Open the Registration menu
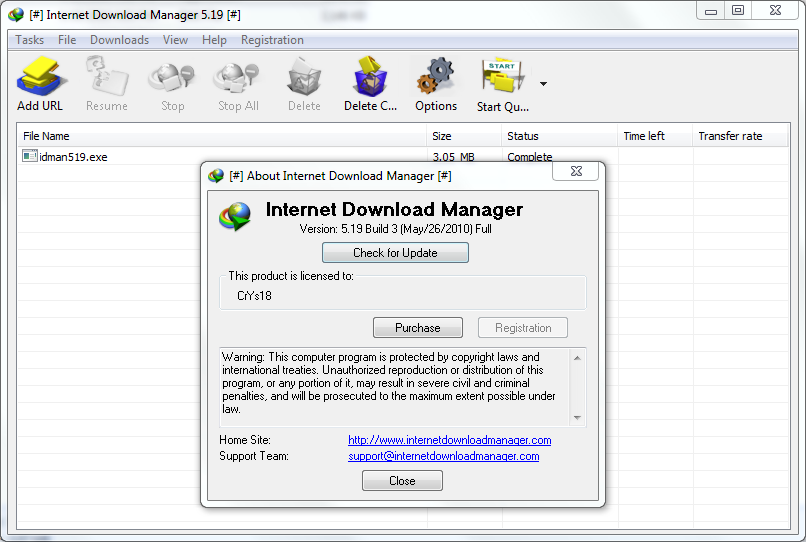The image size is (806, 542). click(x=272, y=40)
